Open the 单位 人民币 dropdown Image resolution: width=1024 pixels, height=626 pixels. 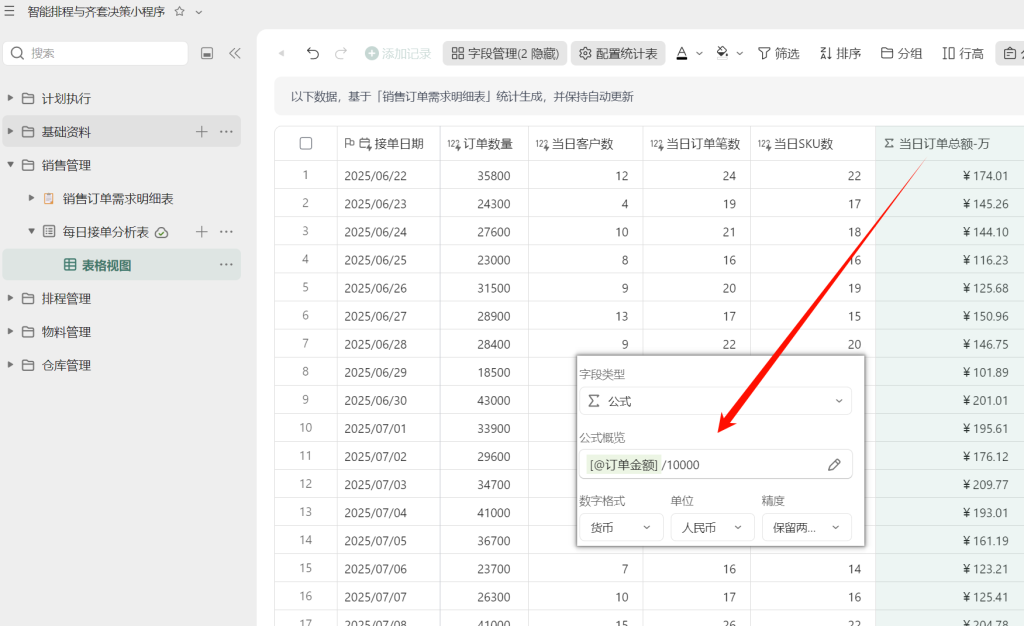click(x=712, y=527)
